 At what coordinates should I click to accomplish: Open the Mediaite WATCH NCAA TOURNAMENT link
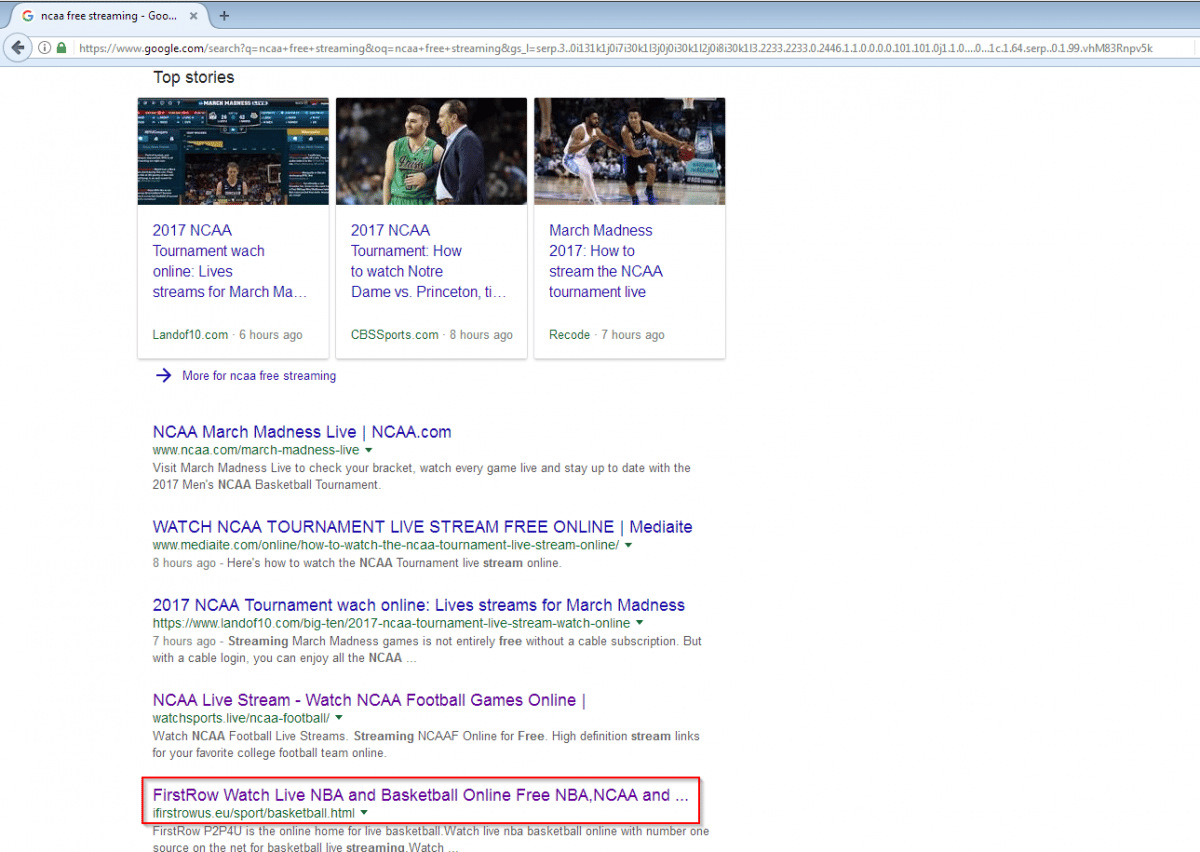click(x=422, y=526)
